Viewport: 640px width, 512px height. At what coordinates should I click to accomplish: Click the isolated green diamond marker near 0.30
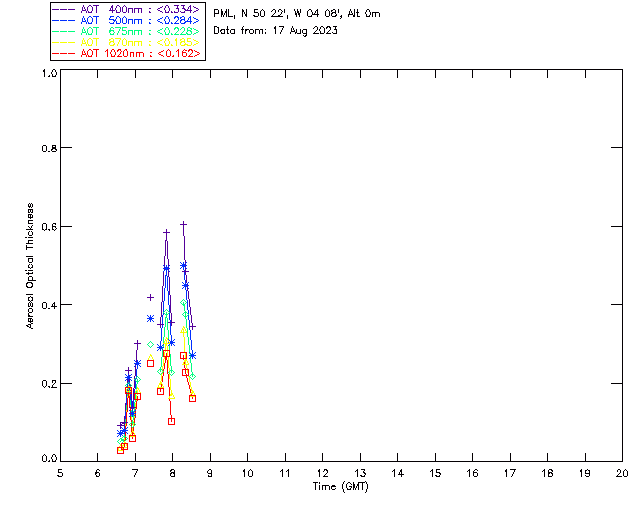tap(150, 345)
